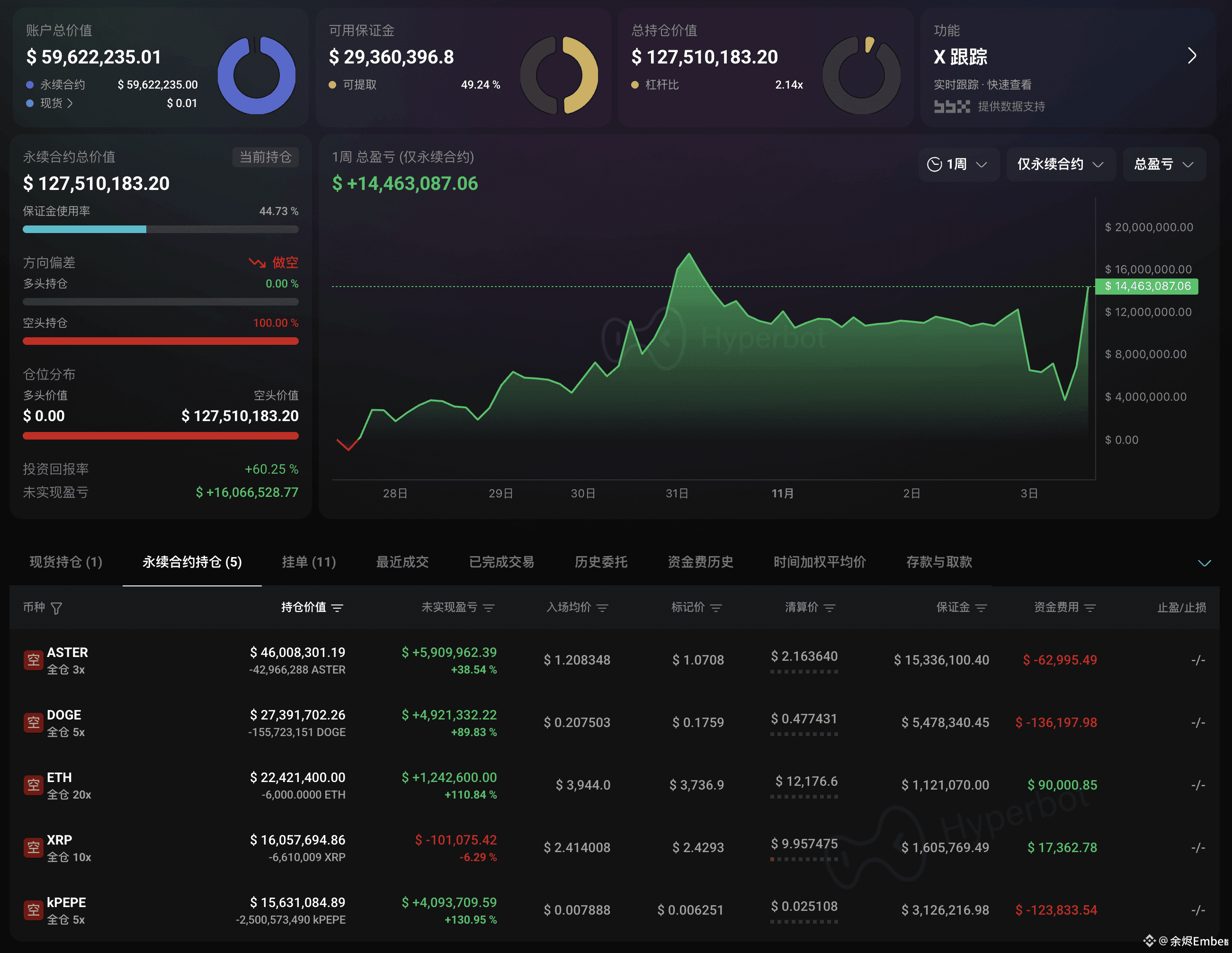Sort by entry price column icon

pyautogui.click(x=602, y=608)
